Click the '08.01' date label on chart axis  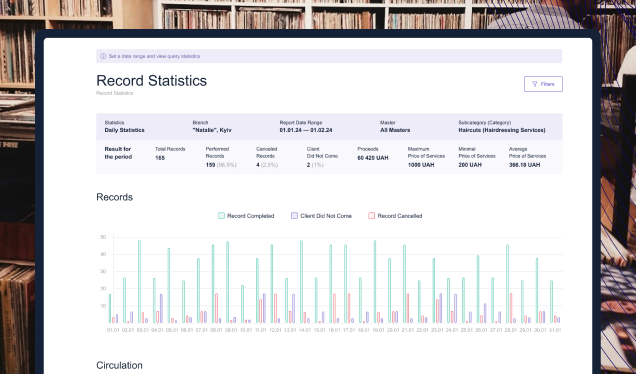pos(216,330)
